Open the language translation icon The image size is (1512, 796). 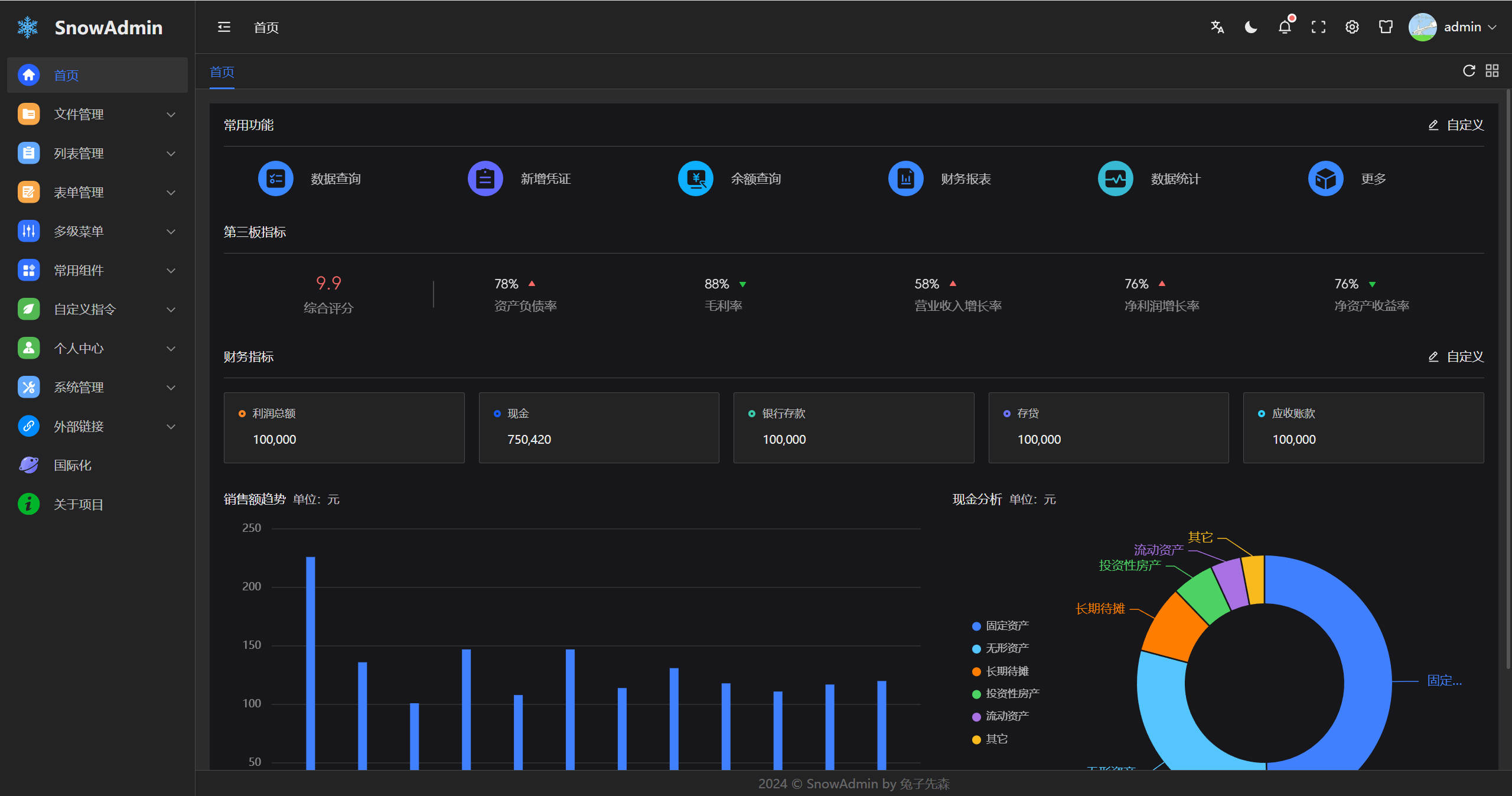[x=1217, y=27]
